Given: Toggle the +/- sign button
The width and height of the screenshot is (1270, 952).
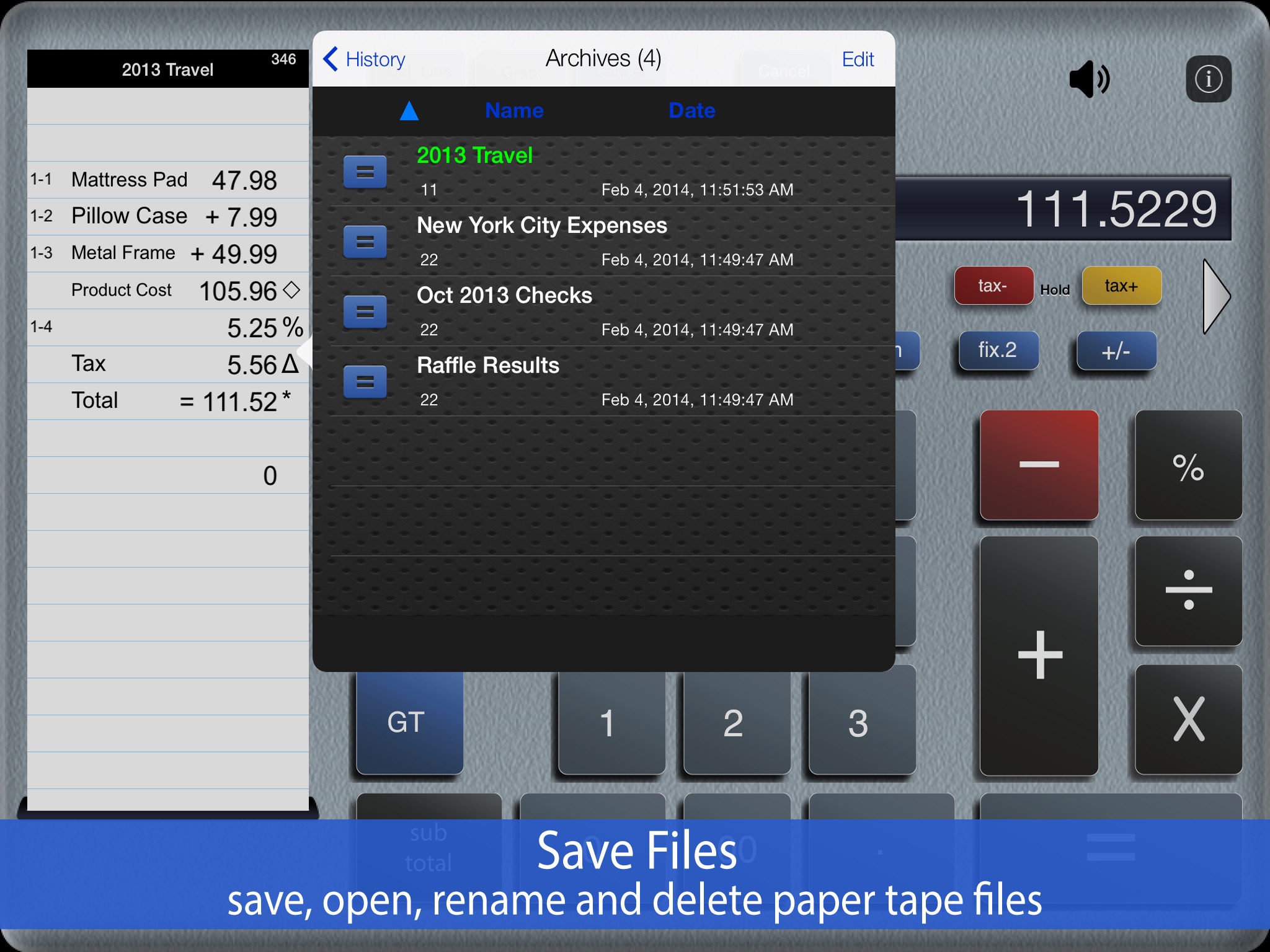Looking at the screenshot, I should [x=1113, y=350].
